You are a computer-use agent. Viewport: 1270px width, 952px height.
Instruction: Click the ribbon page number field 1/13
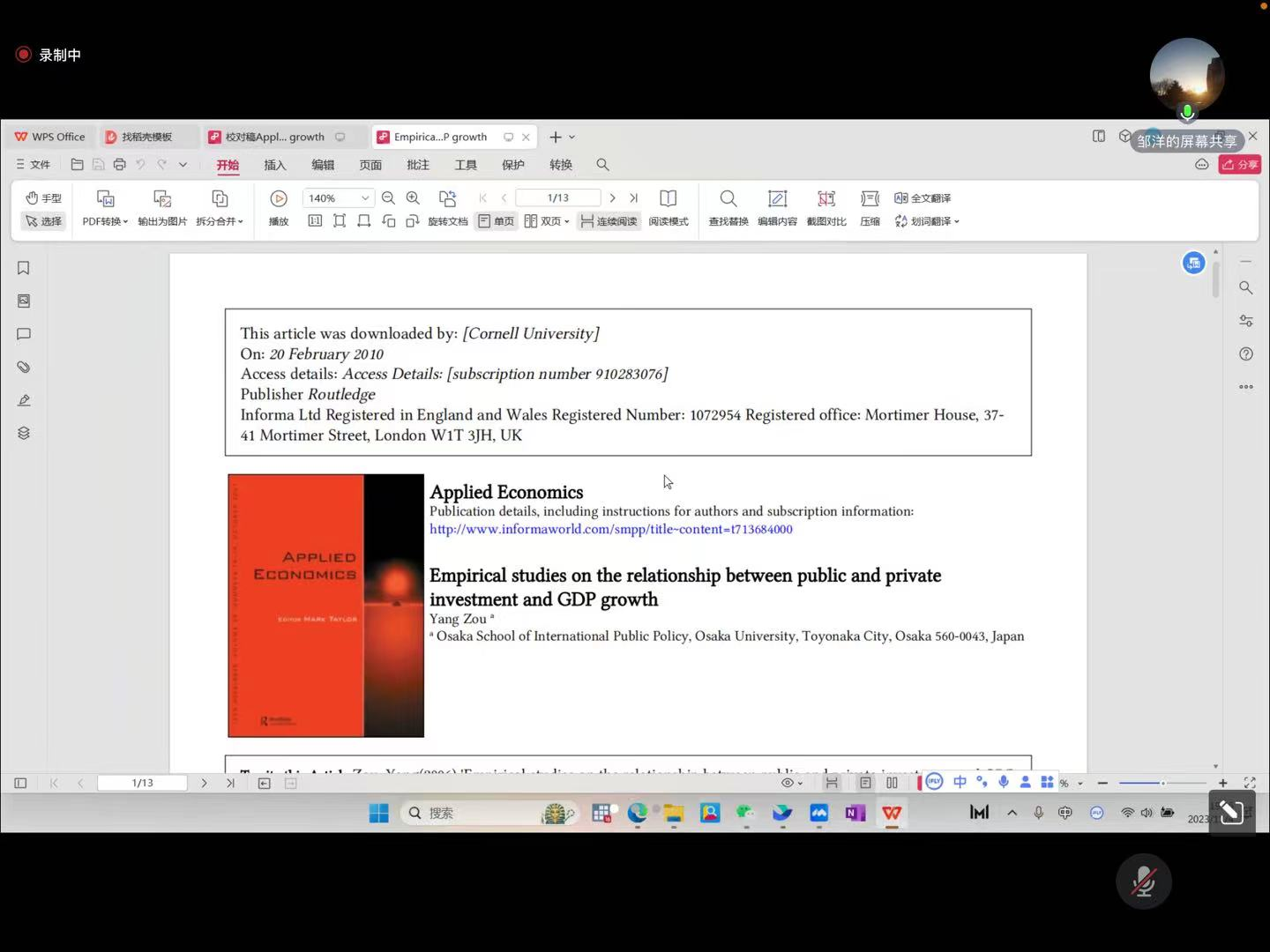(558, 198)
